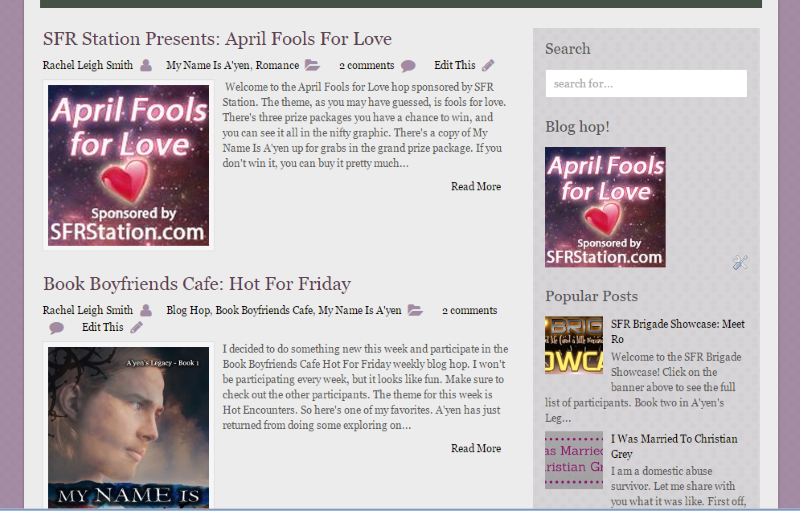Open the 'SFR Station Presents: April Fools For Love' post title
Viewport: 800px width, 511px height.
pyautogui.click(x=217, y=39)
